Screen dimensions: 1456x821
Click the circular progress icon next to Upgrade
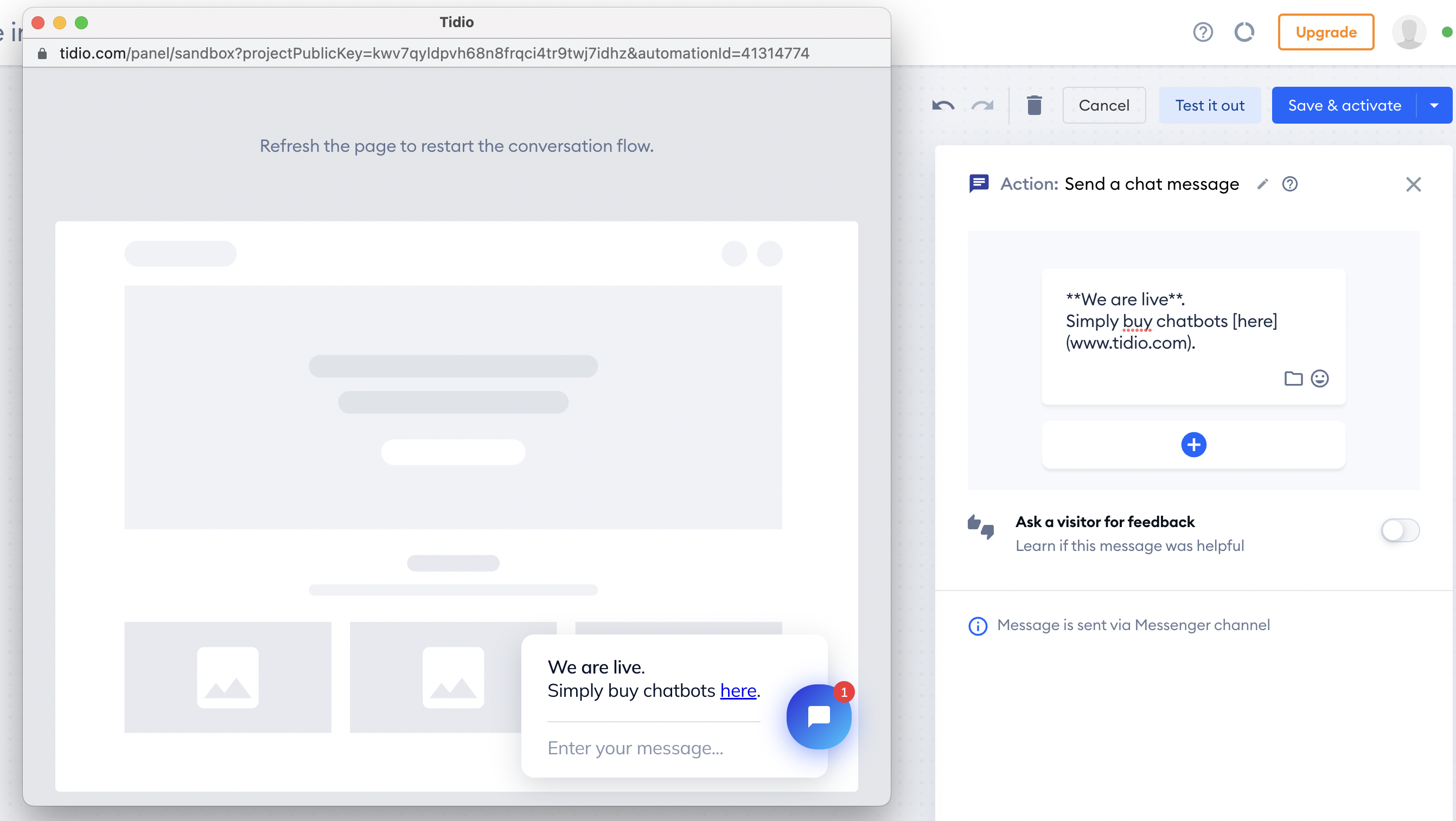point(1243,32)
